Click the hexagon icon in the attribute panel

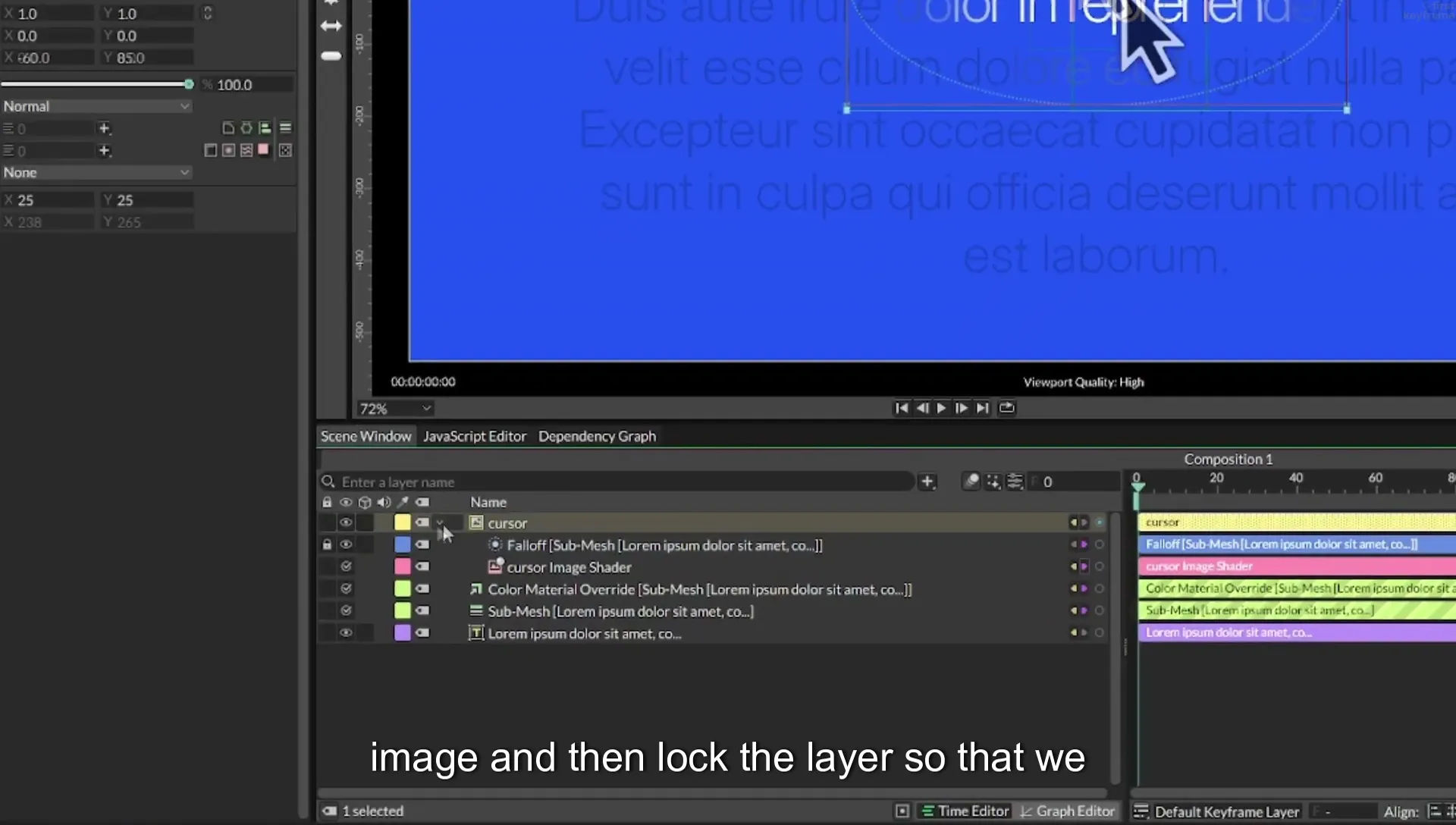point(246,128)
